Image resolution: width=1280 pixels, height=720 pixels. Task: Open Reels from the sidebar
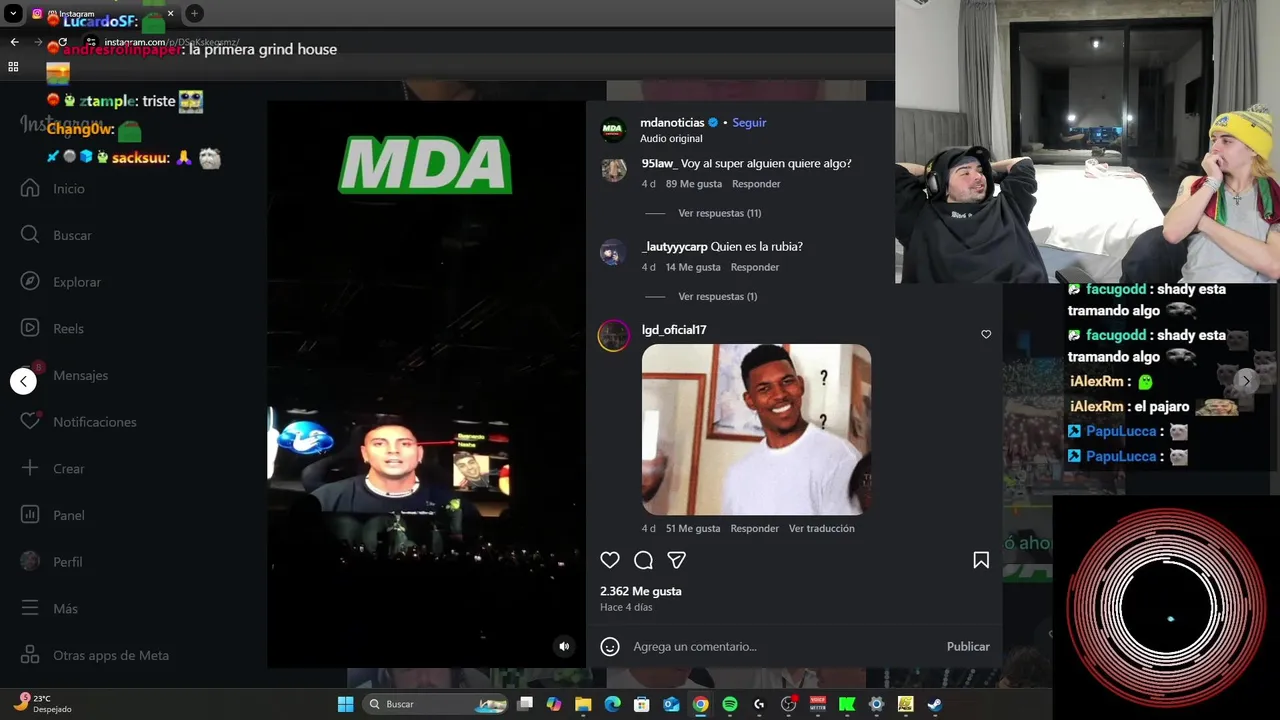[x=52, y=328]
